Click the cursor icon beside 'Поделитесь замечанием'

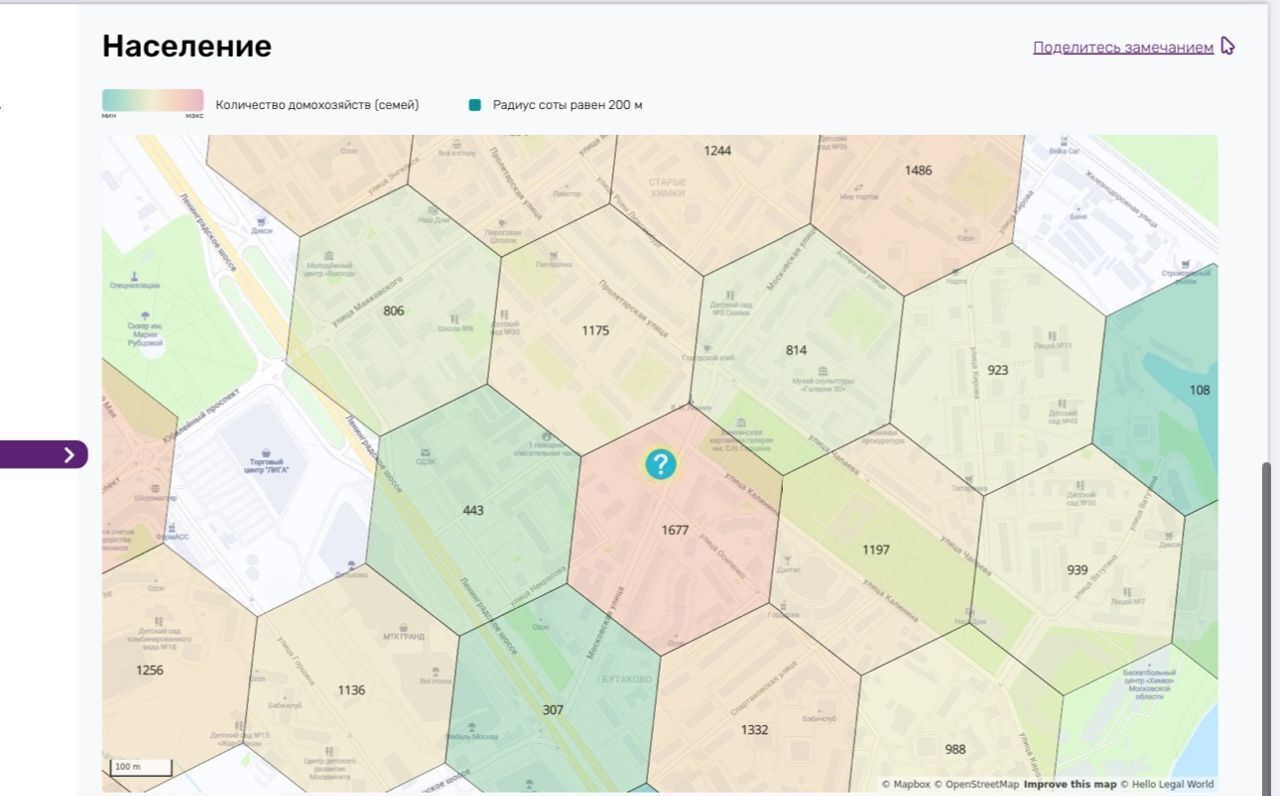[x=1228, y=46]
